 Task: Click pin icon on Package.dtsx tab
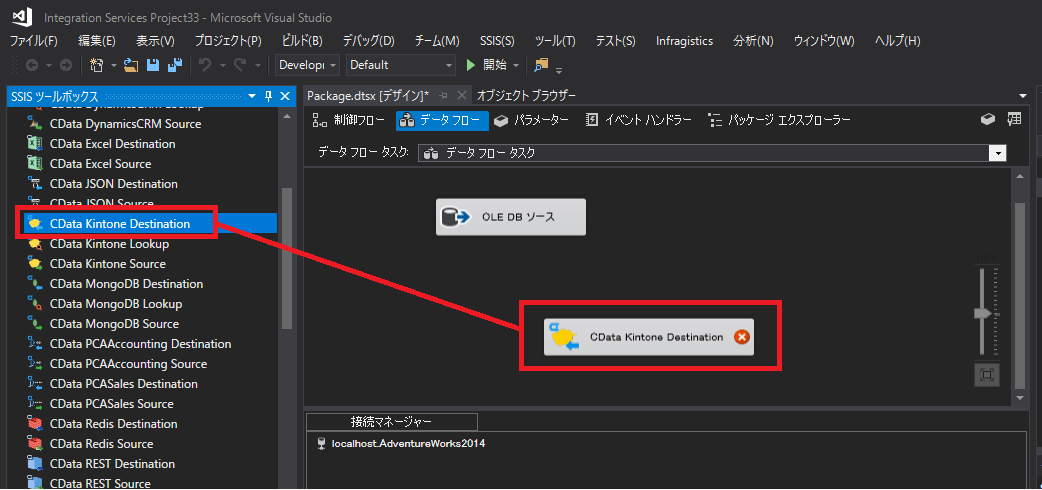coord(445,96)
